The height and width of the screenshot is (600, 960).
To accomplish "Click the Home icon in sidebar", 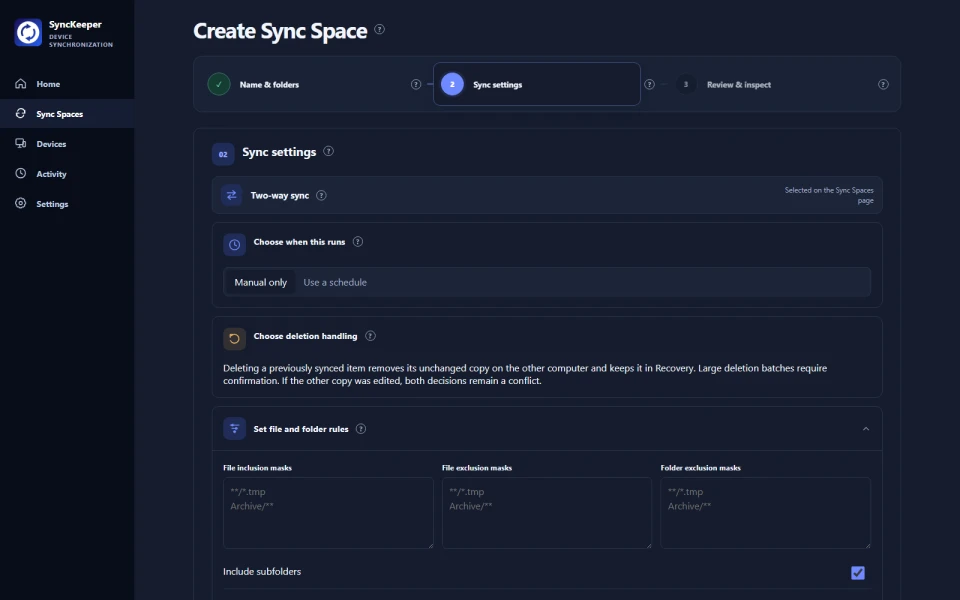I will coord(21,84).
